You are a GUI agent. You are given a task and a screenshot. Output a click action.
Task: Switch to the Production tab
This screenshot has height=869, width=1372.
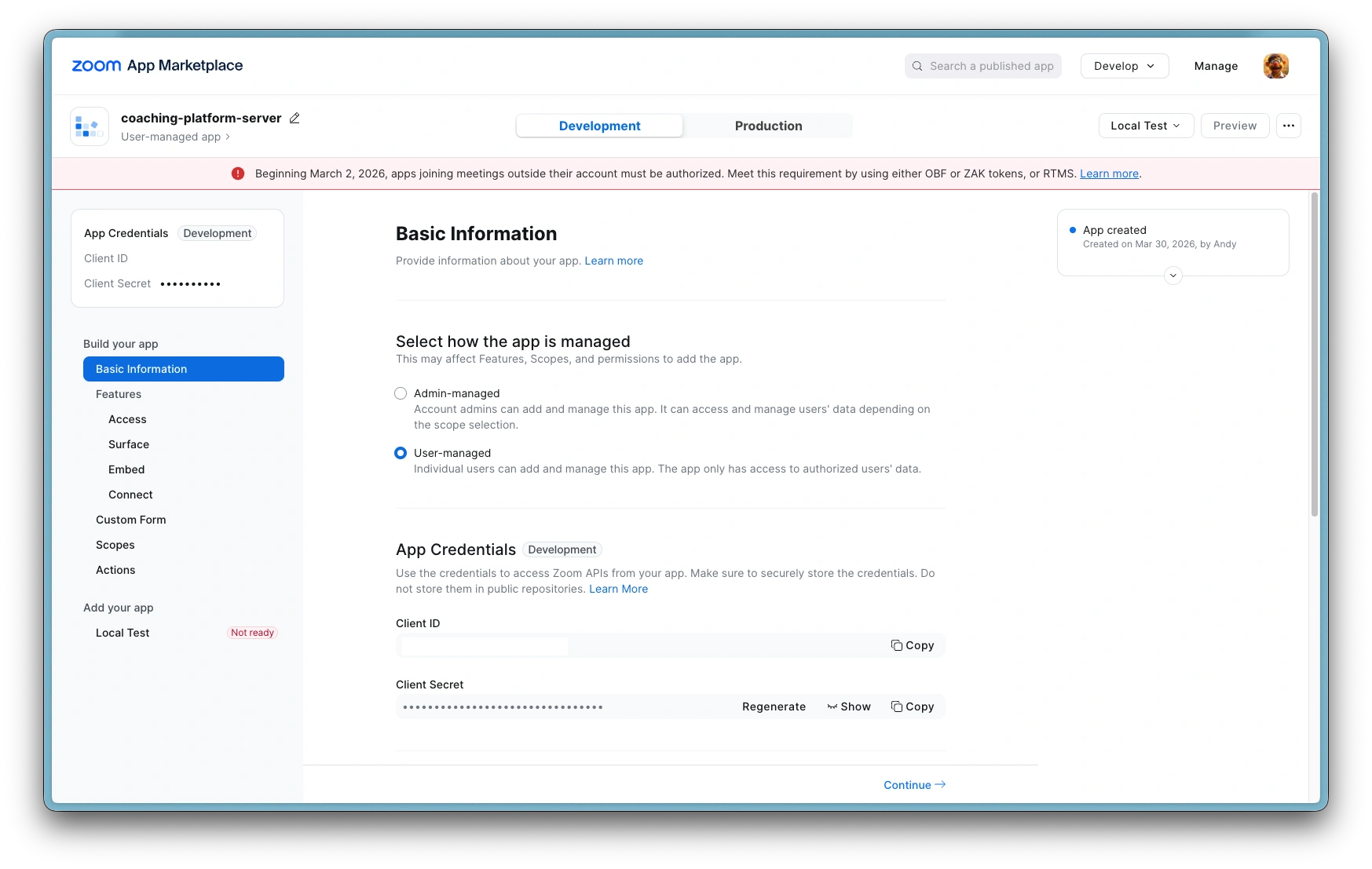768,126
